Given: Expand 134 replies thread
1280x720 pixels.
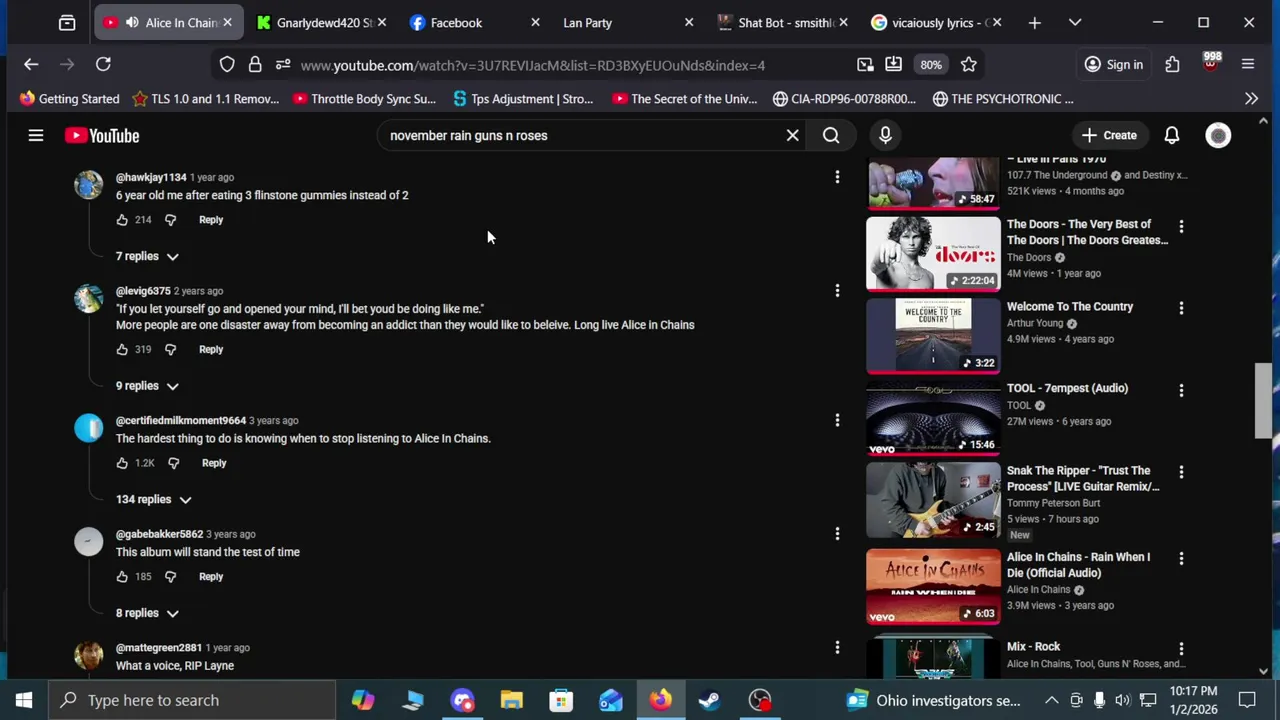Looking at the screenshot, I should tap(153, 499).
